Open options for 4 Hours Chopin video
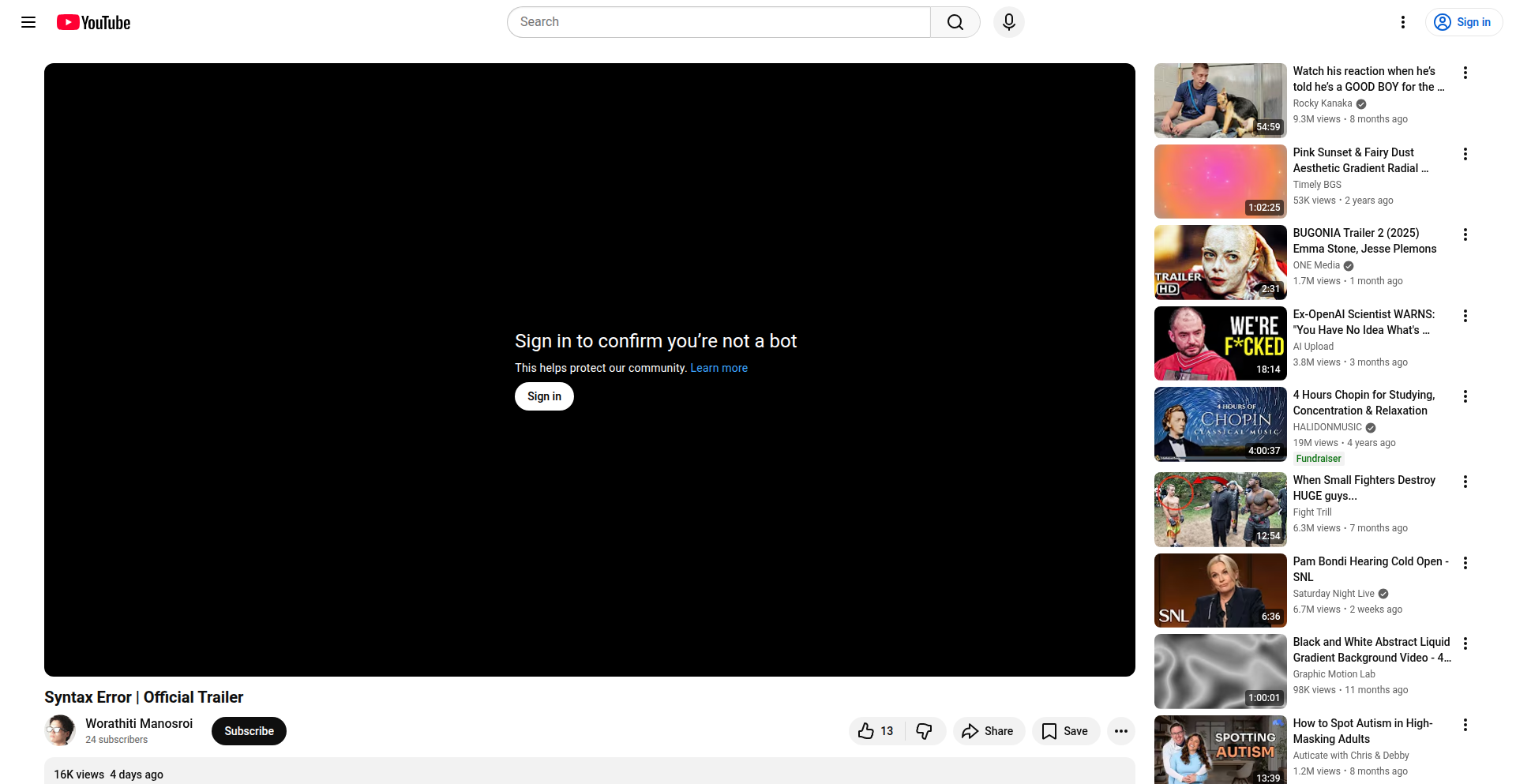Screen dimensions: 1516x784 [1465, 396]
